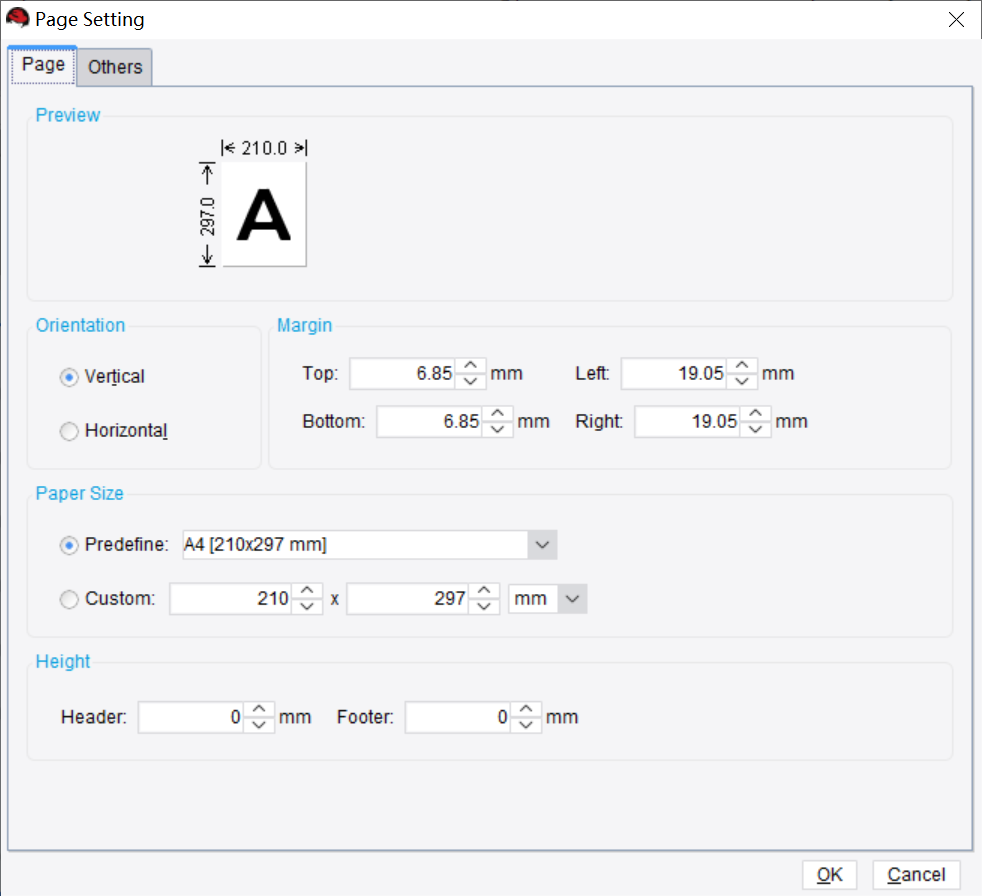Open the custom size unit dropdown showing mm
Screen dimensions: 982x896
(x=570, y=598)
